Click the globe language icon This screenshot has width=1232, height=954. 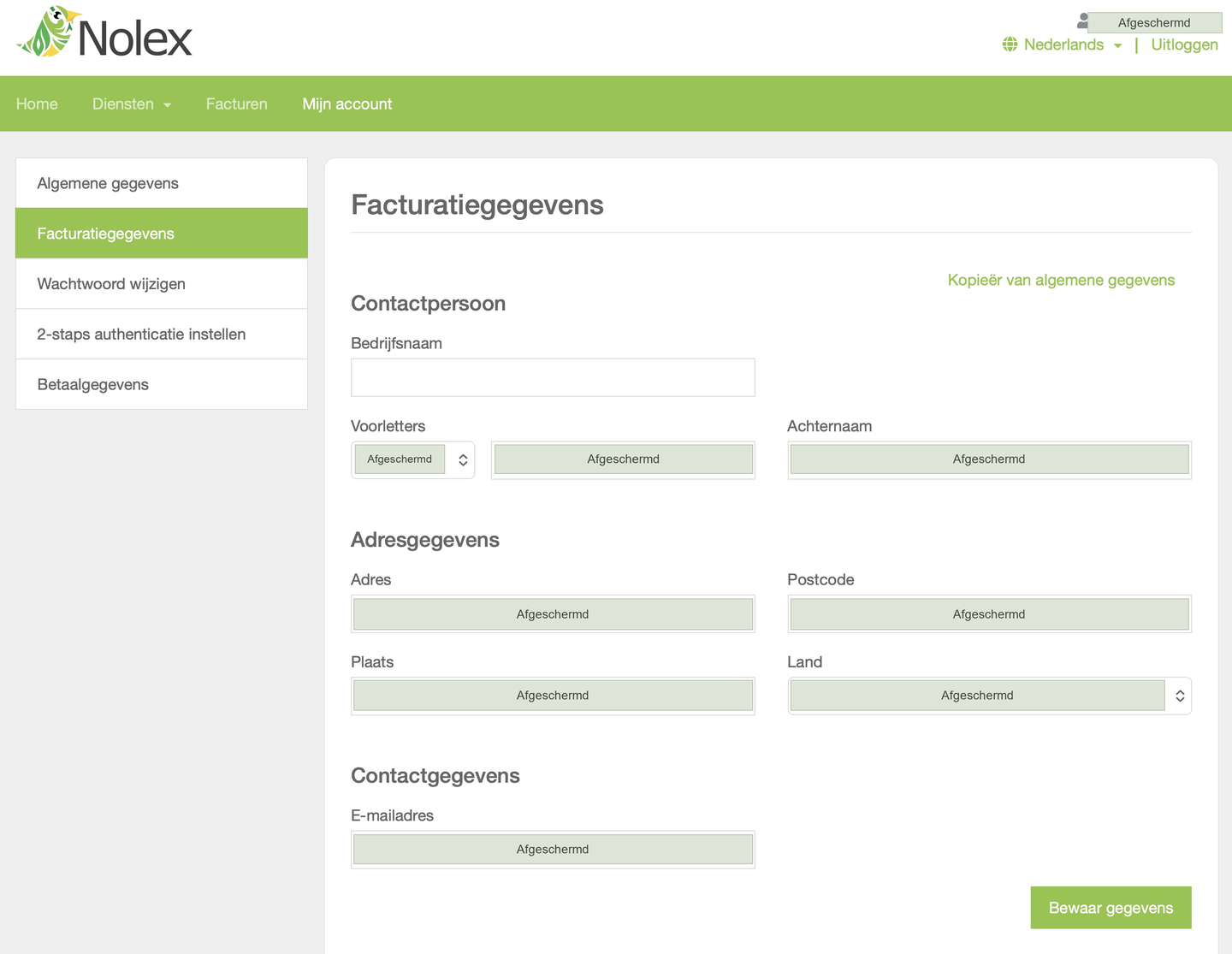1010,44
